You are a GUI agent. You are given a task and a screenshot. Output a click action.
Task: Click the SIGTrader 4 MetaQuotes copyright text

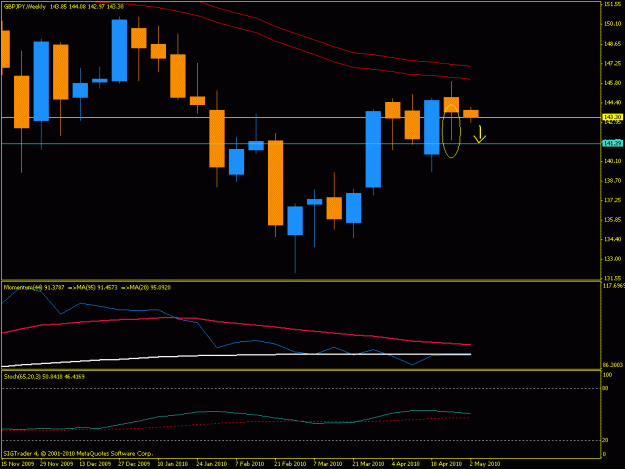pyautogui.click(x=78, y=453)
